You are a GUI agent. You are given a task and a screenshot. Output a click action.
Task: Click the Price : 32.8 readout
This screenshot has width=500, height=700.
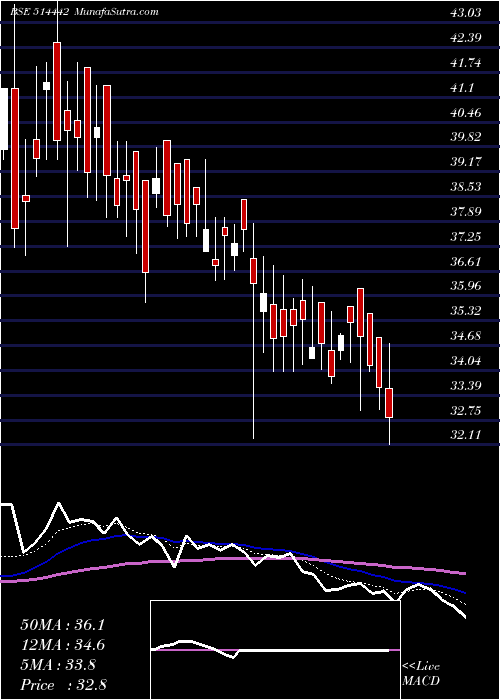click(63, 685)
